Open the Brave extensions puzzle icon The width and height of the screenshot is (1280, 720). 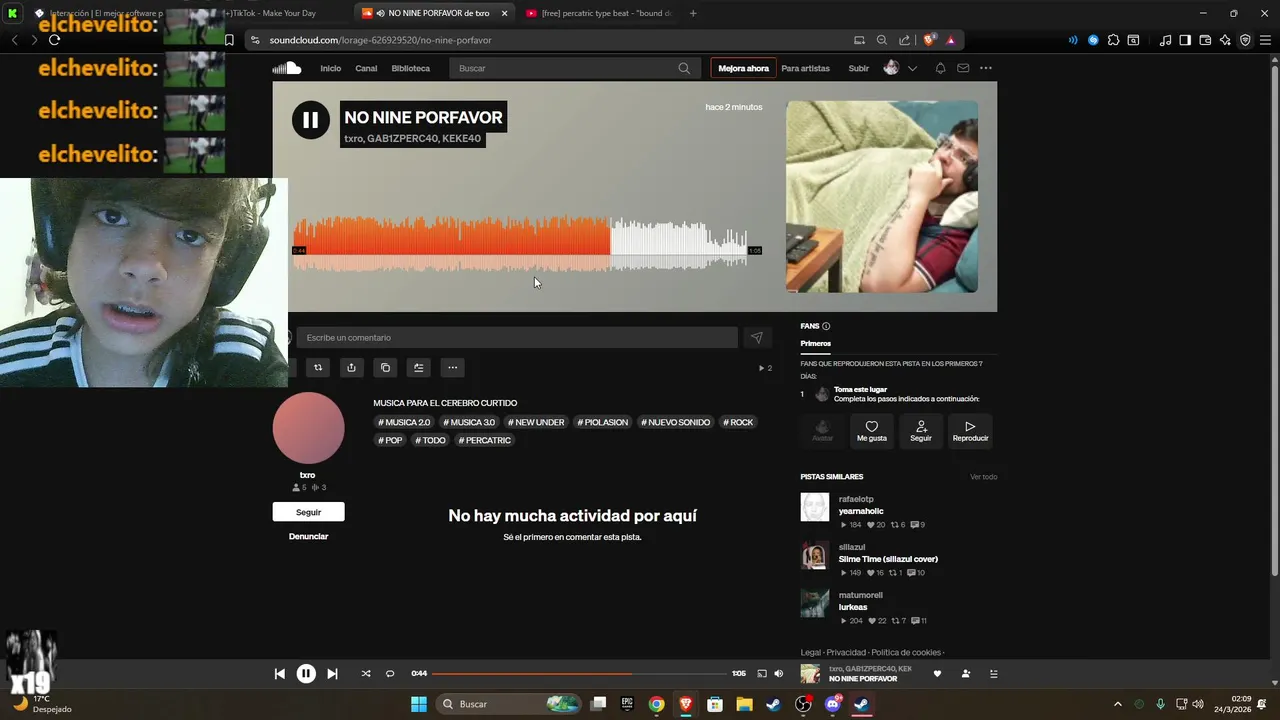(x=1113, y=40)
